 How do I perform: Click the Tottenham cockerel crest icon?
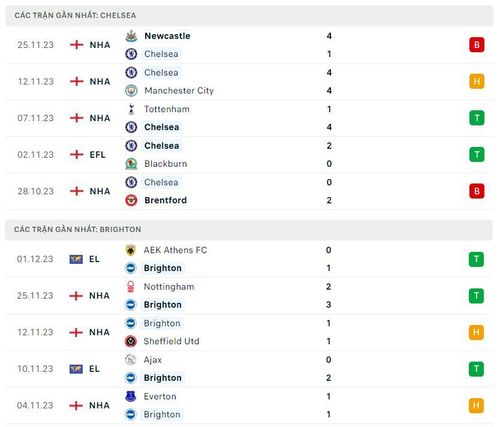[x=131, y=109]
